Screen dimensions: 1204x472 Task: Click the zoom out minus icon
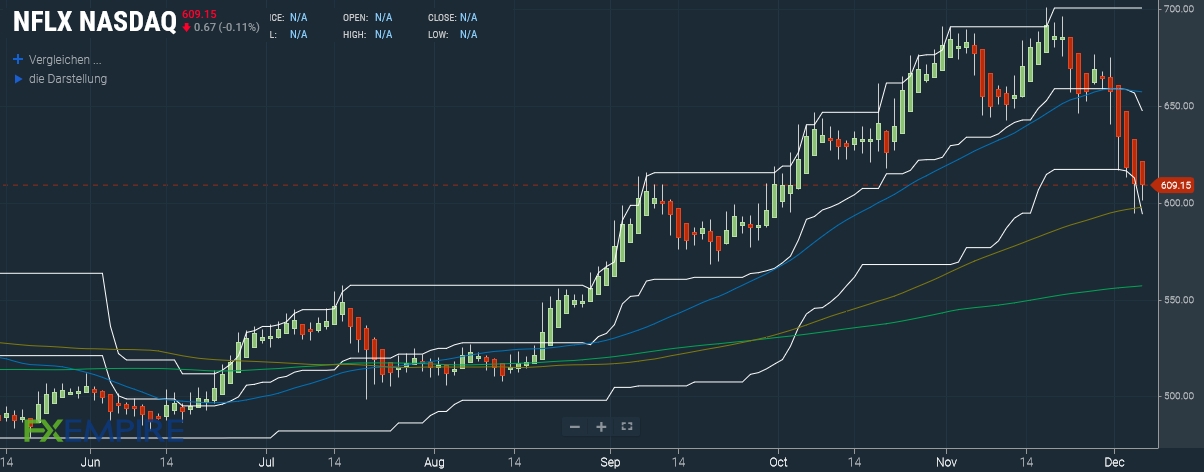click(x=575, y=427)
